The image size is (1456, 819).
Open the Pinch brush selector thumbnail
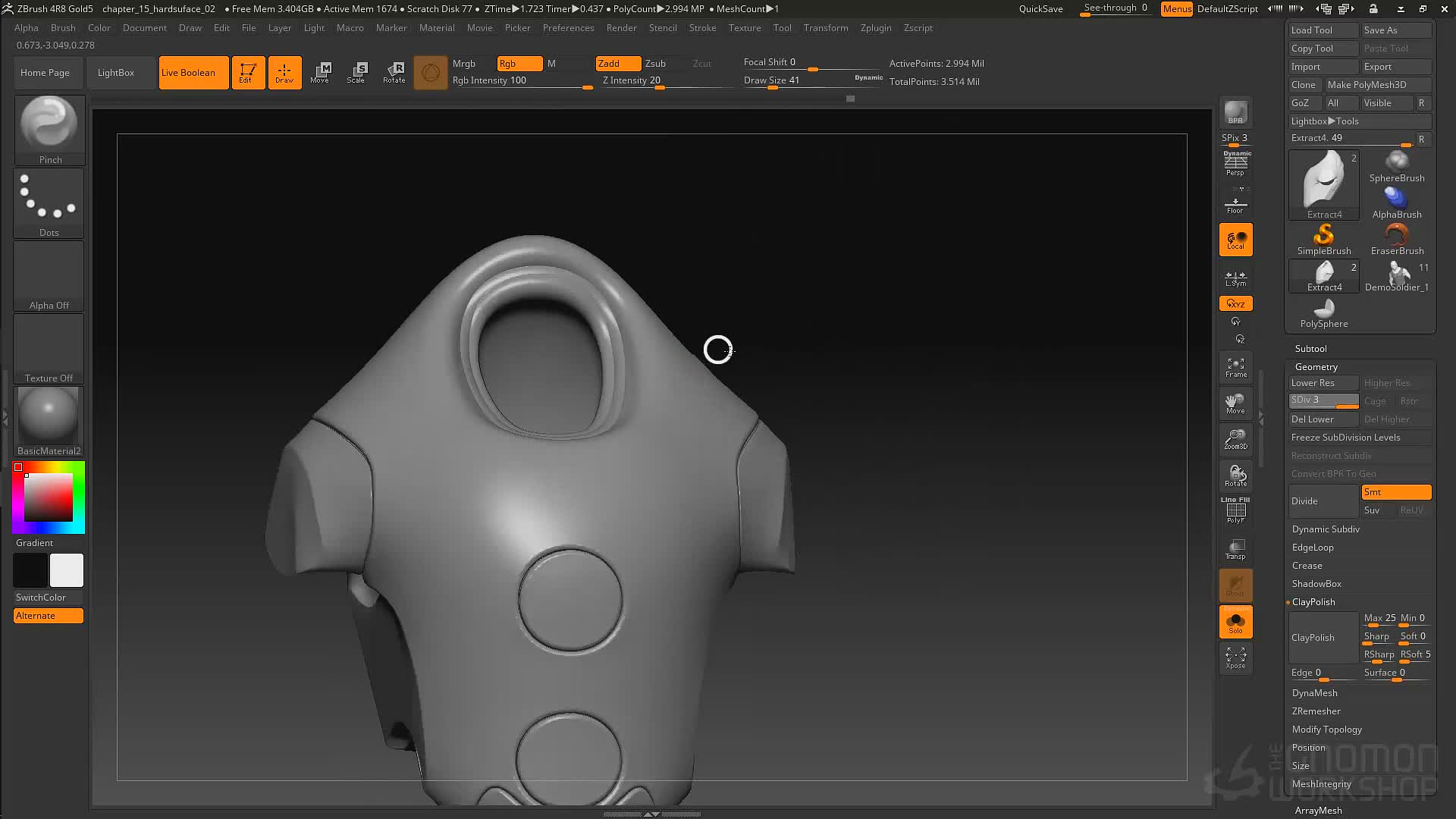click(x=49, y=130)
